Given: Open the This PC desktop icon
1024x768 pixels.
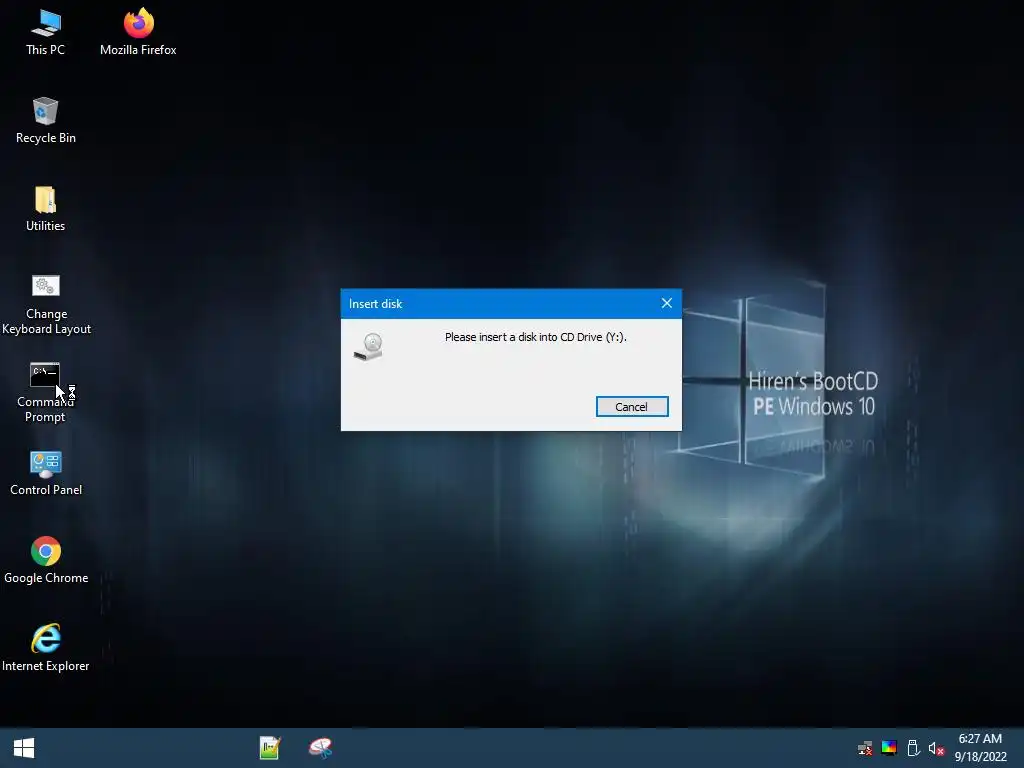Looking at the screenshot, I should point(46,31).
